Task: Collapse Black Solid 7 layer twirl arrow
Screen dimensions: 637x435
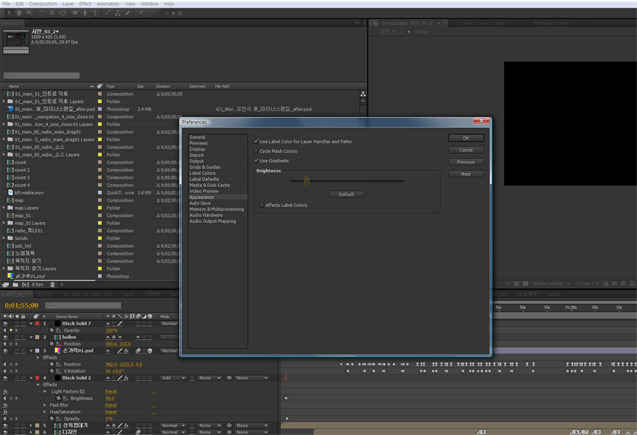Action: pos(31,323)
